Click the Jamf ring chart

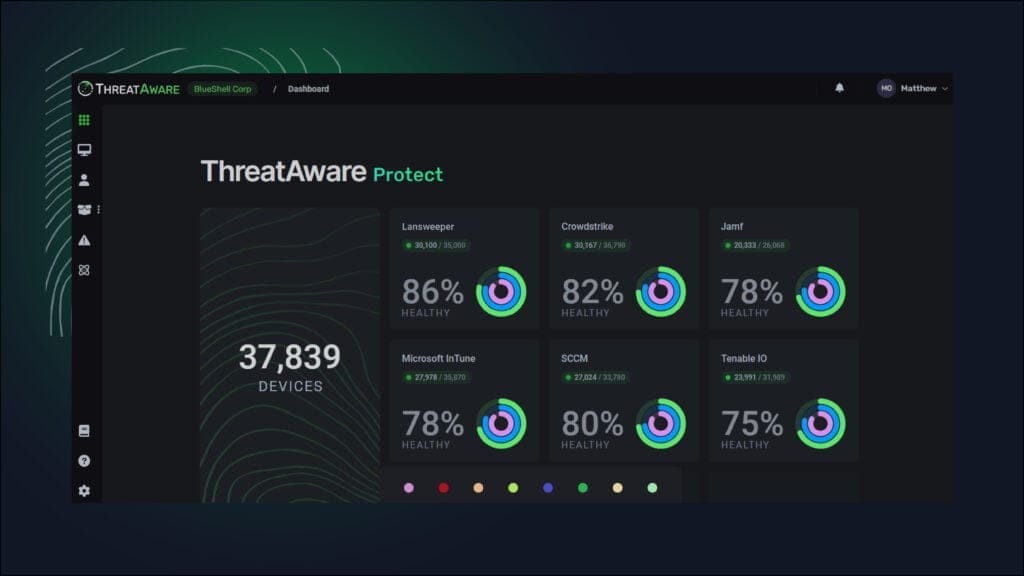click(x=820, y=291)
